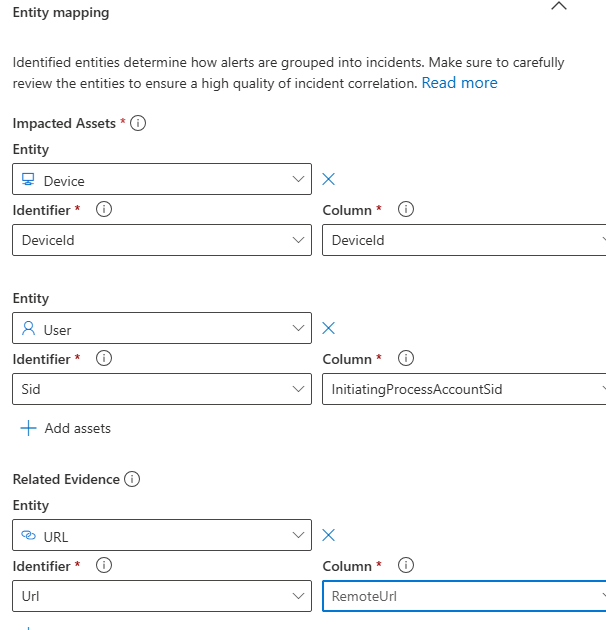
Task: Show info for User Identifier field
Action: 104,358
